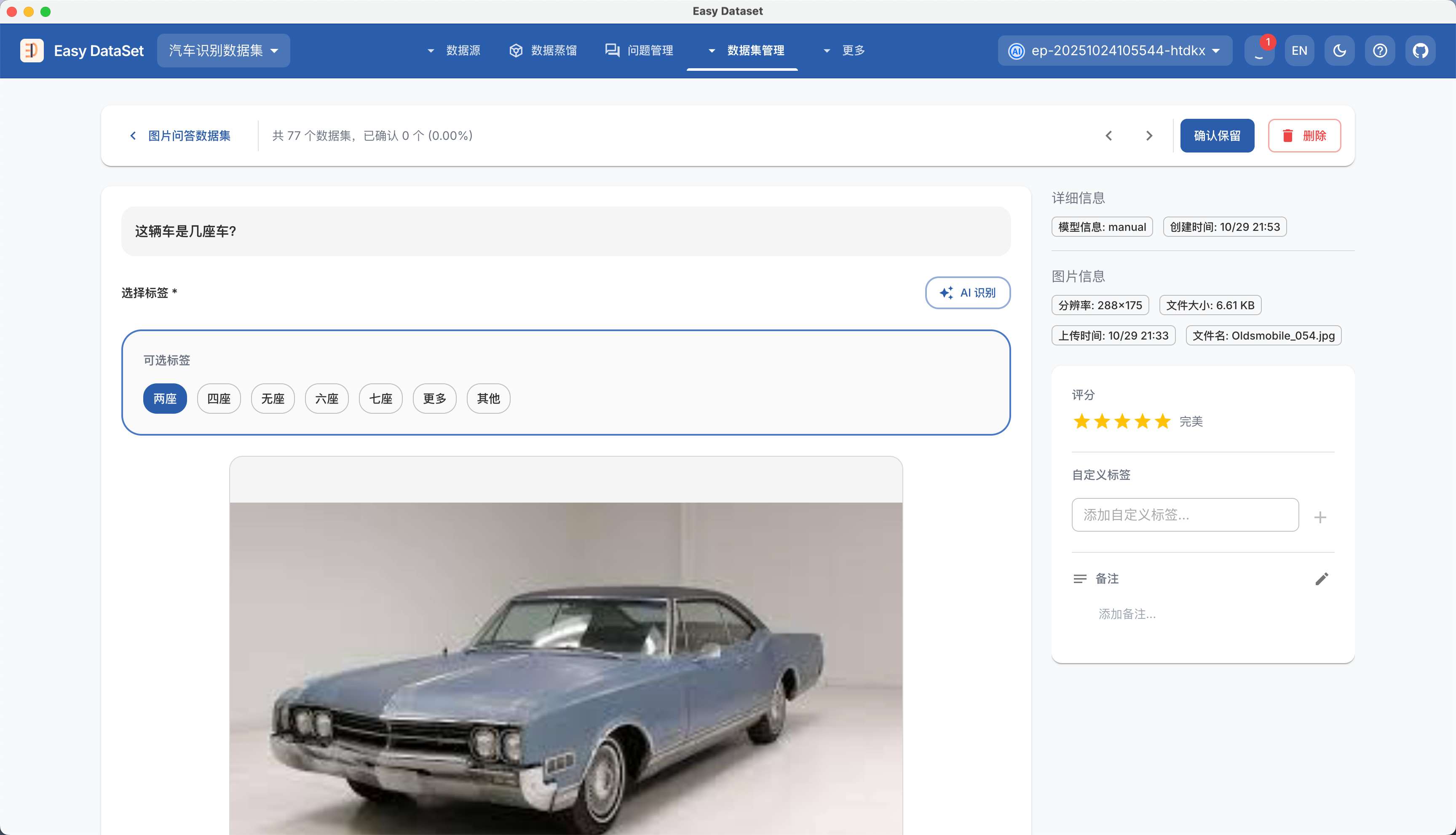The image size is (1456, 835).
Task: Click the AI 识别 button
Action: 967,292
